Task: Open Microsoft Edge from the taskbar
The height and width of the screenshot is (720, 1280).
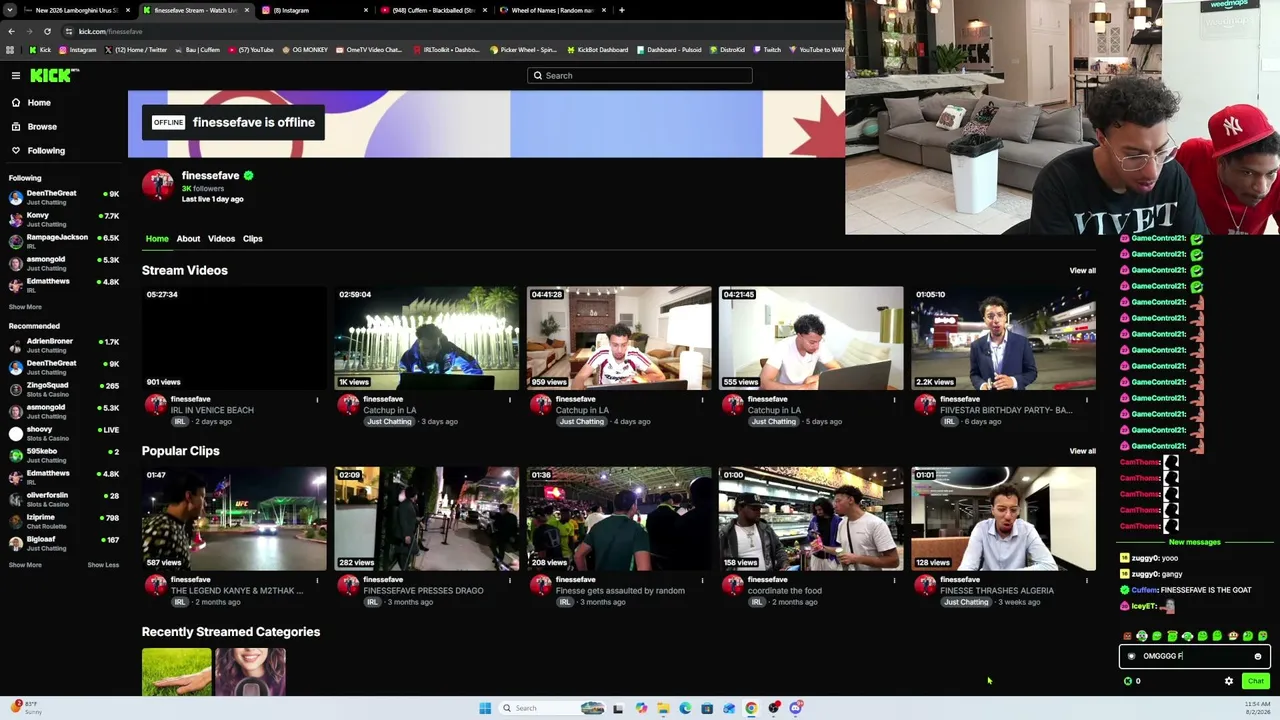Action: coord(685,708)
